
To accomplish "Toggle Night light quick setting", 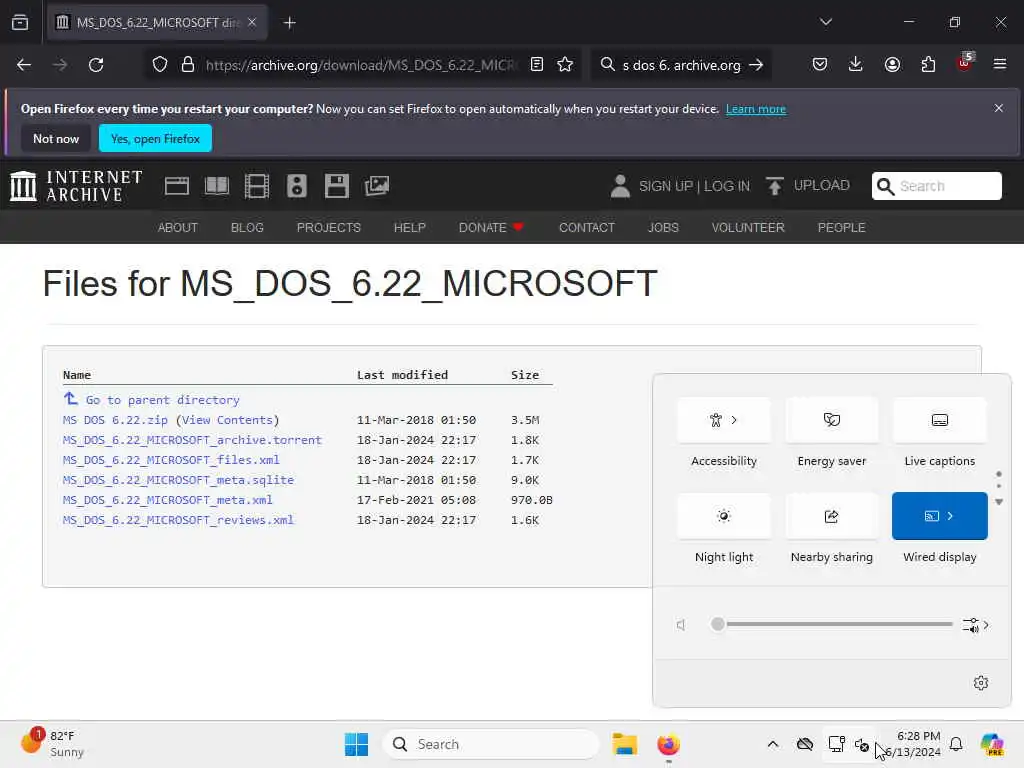I will click(724, 516).
